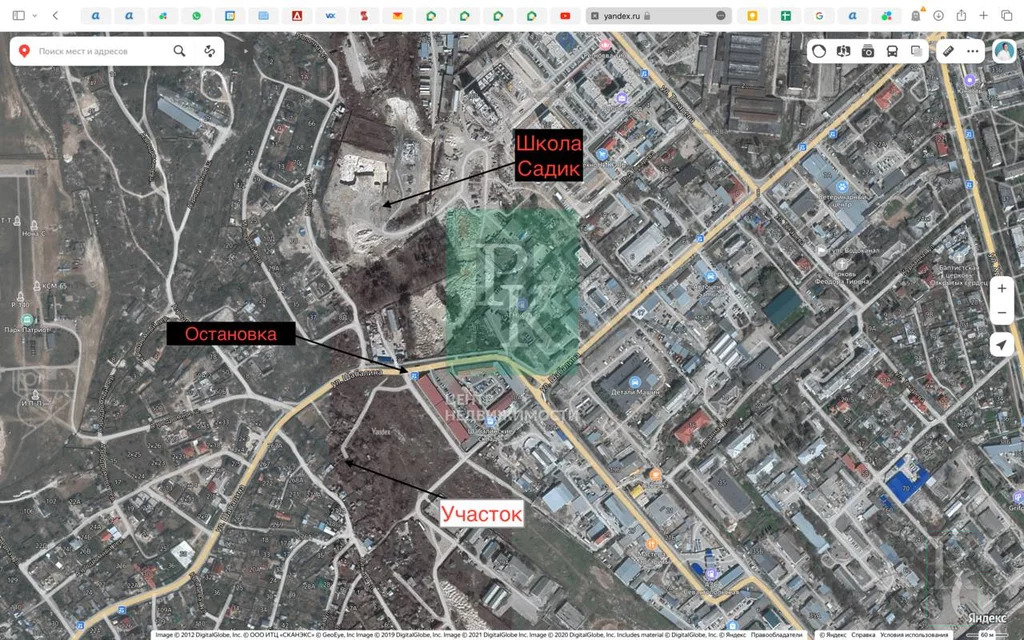Switch to the Google Calendar tab
The width and height of the screenshot is (1024, 640).
(230, 16)
